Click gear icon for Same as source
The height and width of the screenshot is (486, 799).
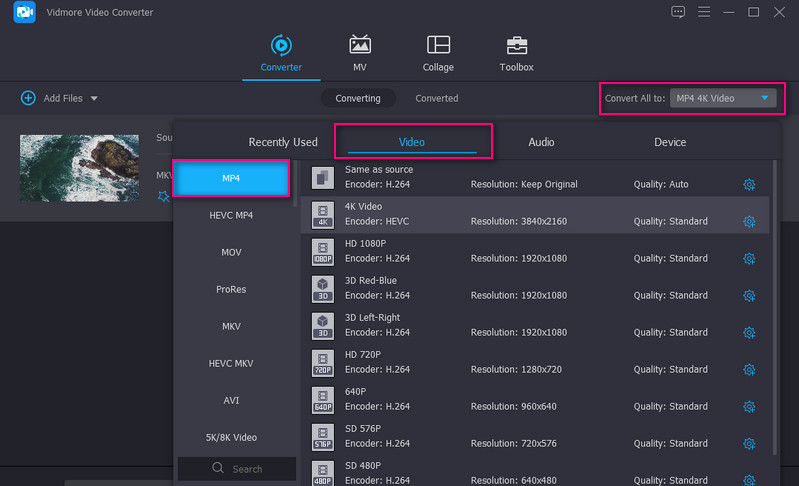[x=748, y=185]
